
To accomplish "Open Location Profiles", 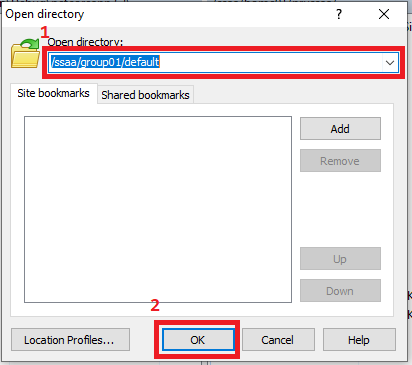I will click(x=70, y=340).
